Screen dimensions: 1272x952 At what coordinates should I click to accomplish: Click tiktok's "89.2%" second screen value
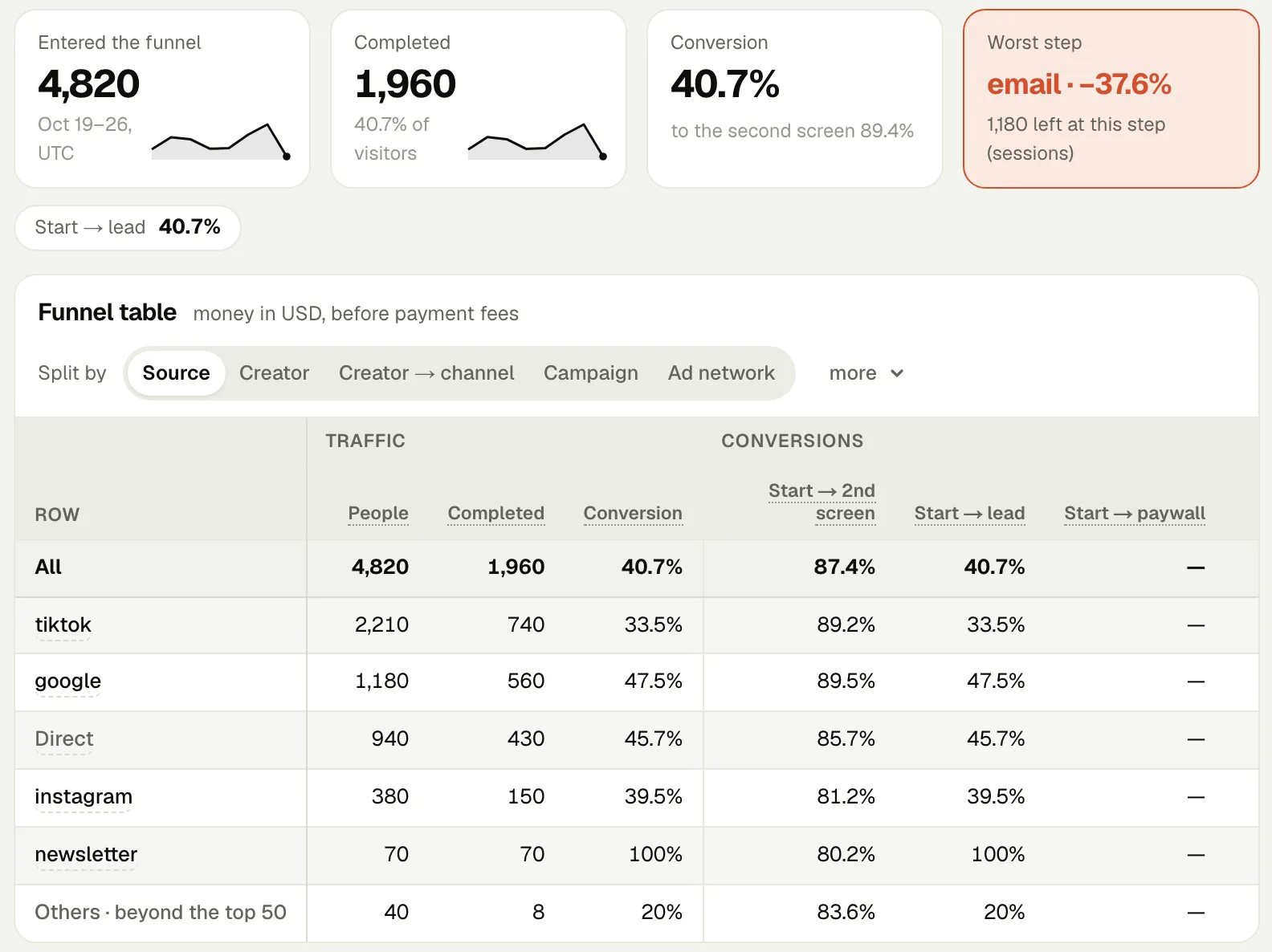(846, 624)
